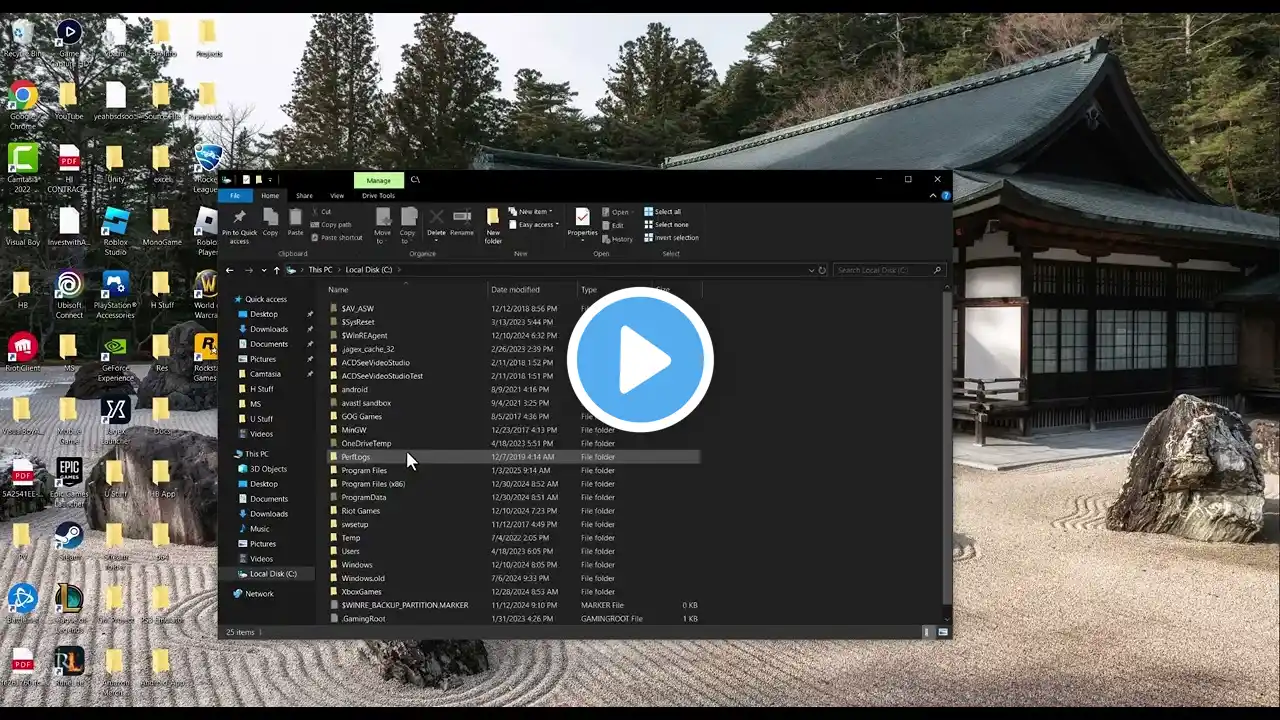Open the Share ribbon tab

(x=304, y=196)
